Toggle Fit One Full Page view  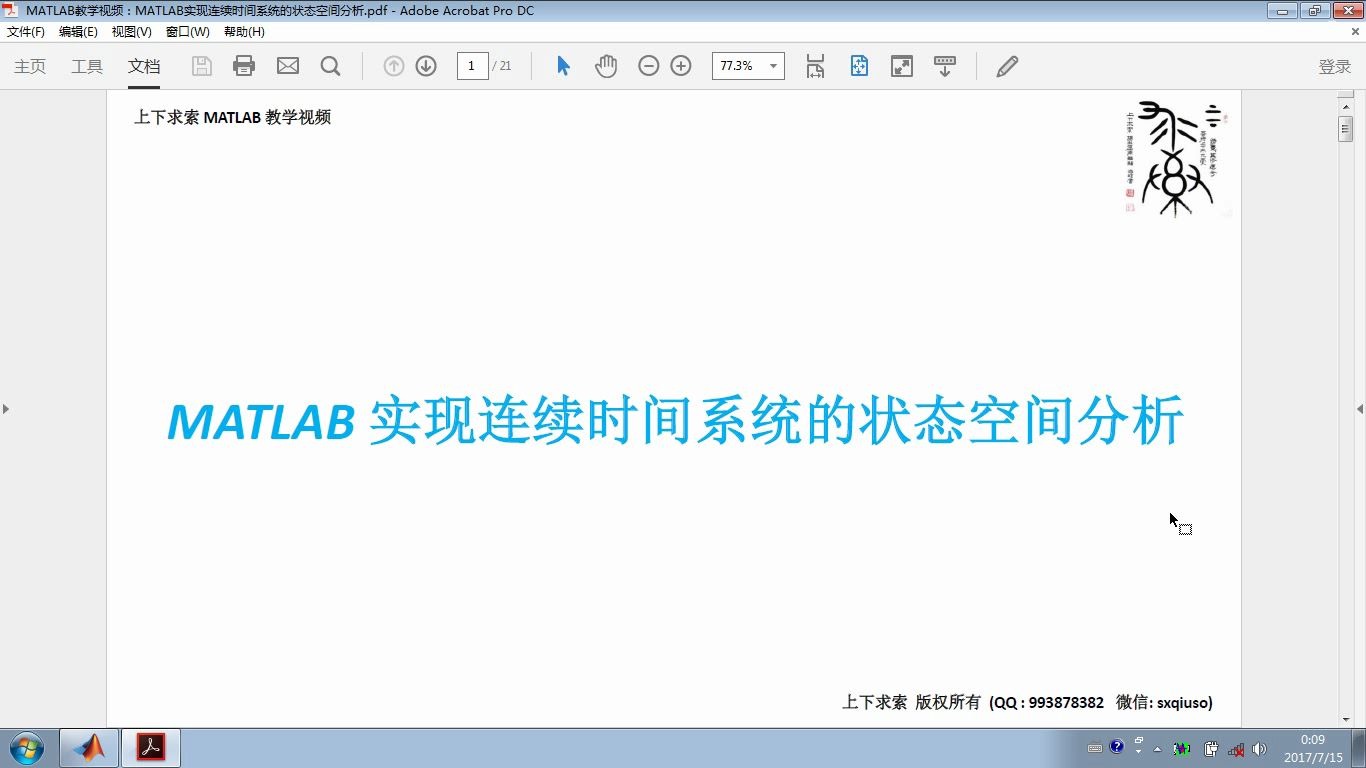pyautogui.click(x=859, y=65)
